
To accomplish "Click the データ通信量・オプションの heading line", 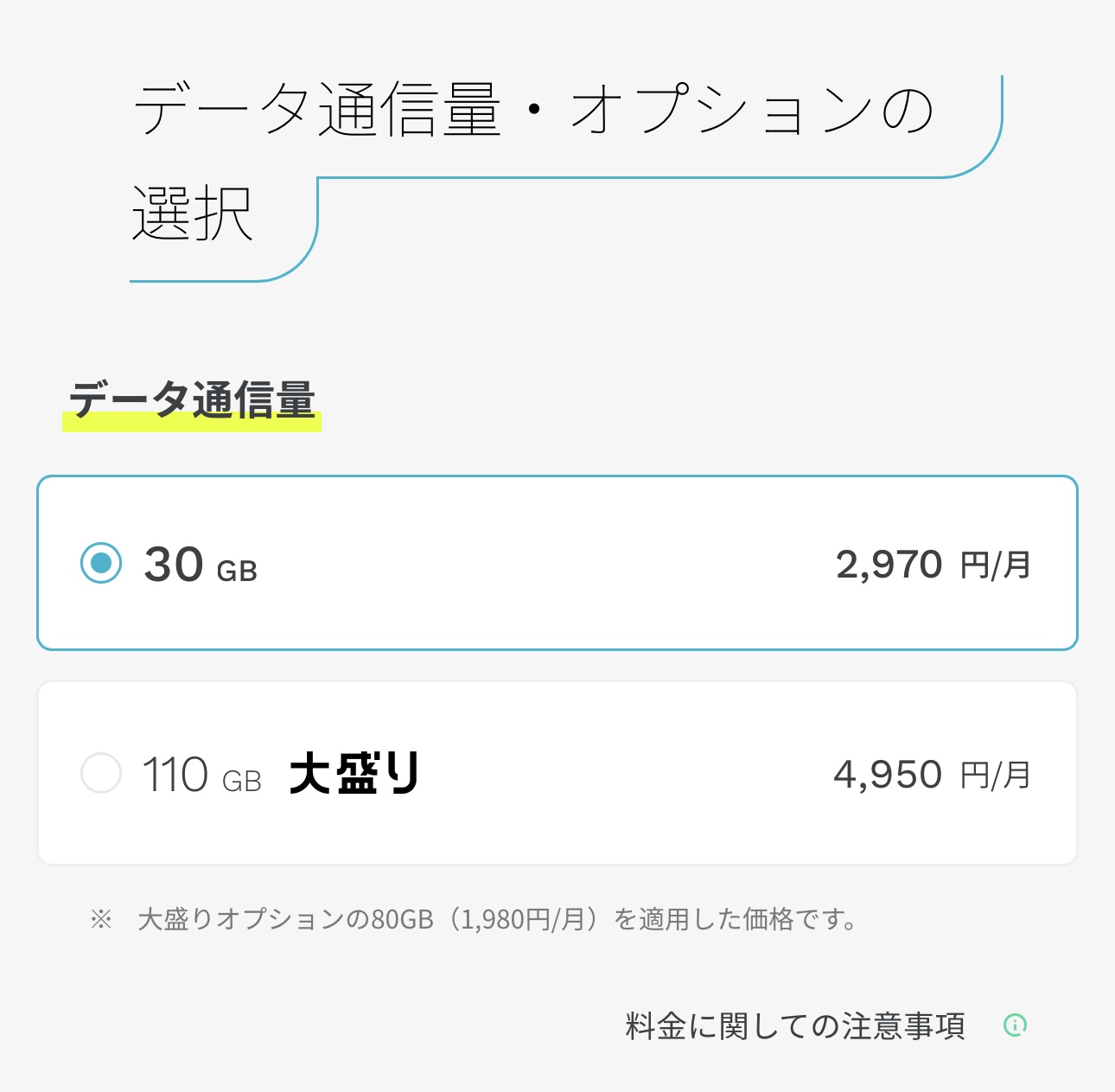I will click(x=534, y=111).
